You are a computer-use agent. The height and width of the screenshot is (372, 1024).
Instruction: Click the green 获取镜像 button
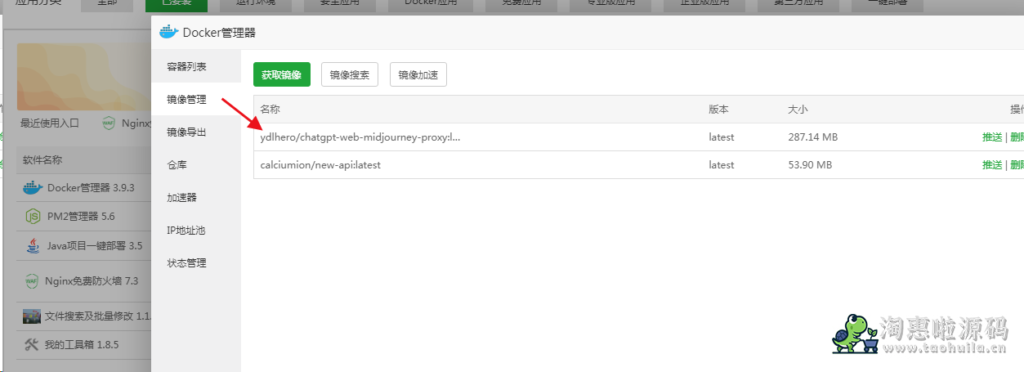click(281, 74)
